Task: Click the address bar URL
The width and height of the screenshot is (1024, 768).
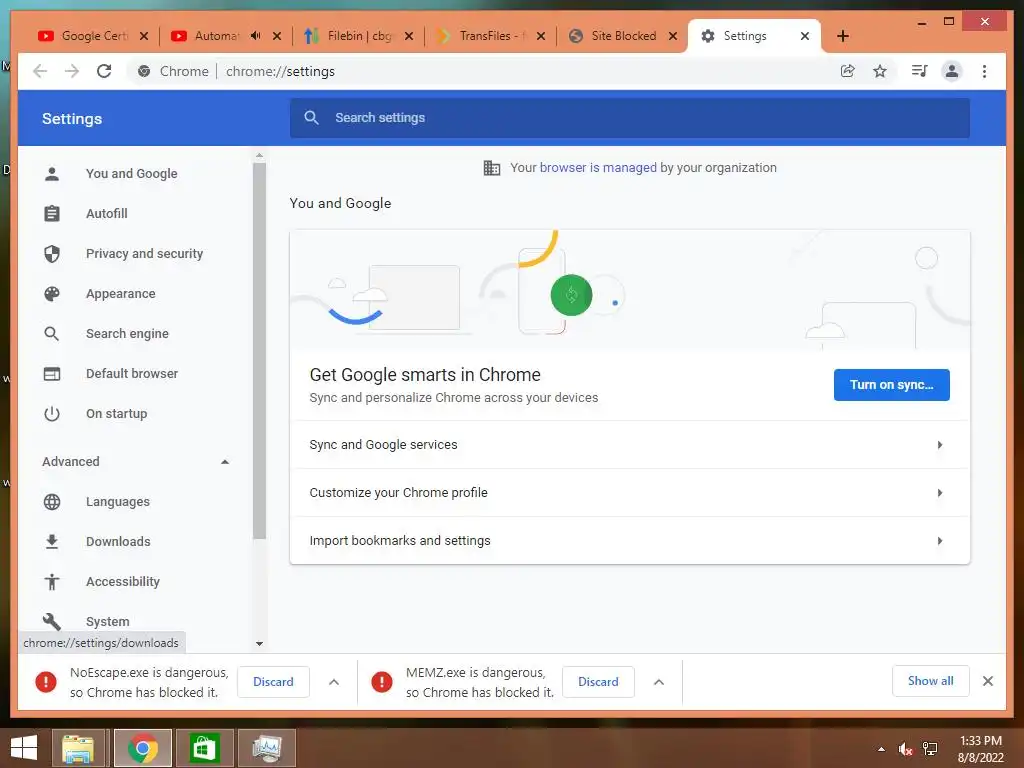Action: (280, 71)
